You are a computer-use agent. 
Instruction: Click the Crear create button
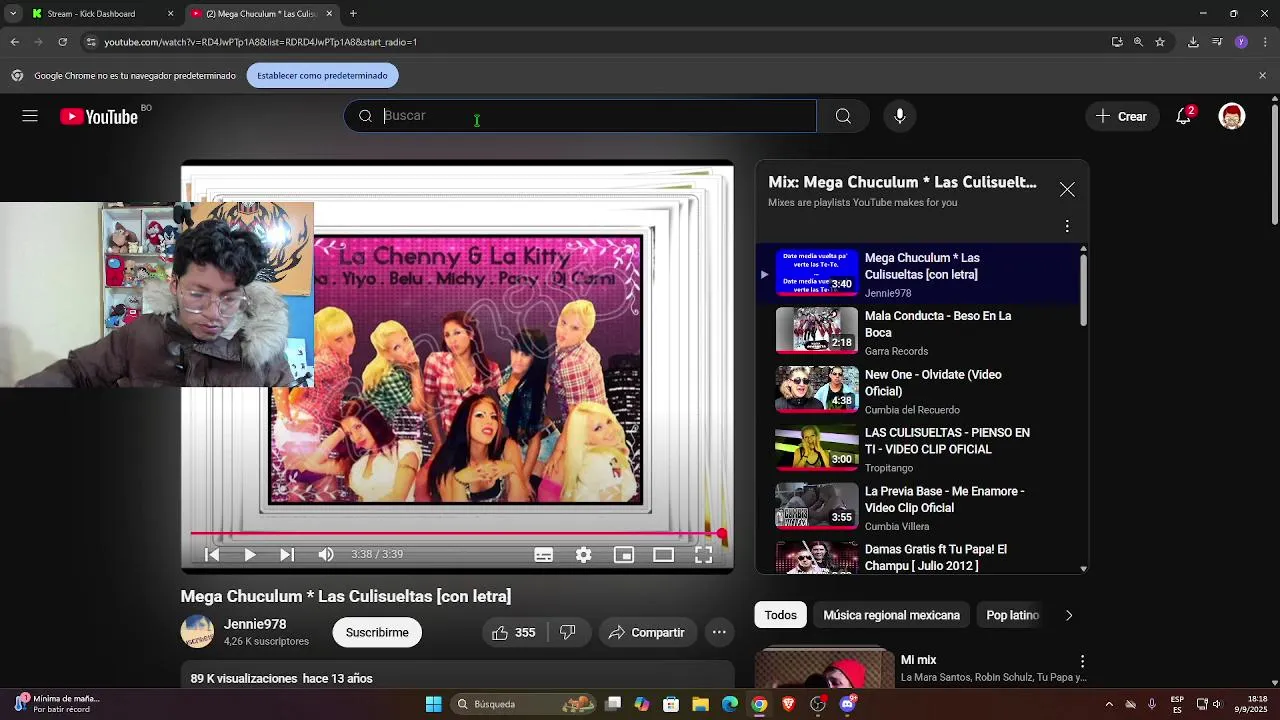click(1121, 116)
